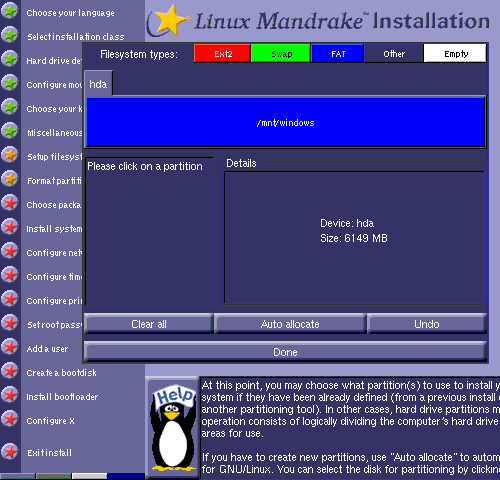Click the dark blue color theme swatch at bottom
Viewport: 500px width, 480px height.
[x=126, y=476]
